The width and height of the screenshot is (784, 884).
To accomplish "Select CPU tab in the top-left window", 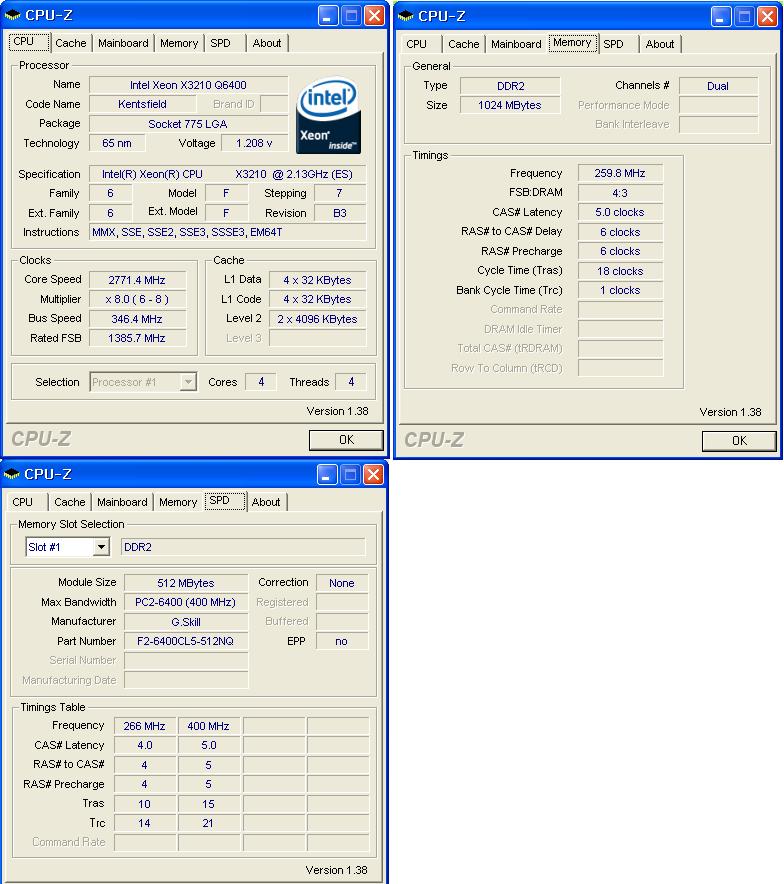I will pyautogui.click(x=29, y=42).
